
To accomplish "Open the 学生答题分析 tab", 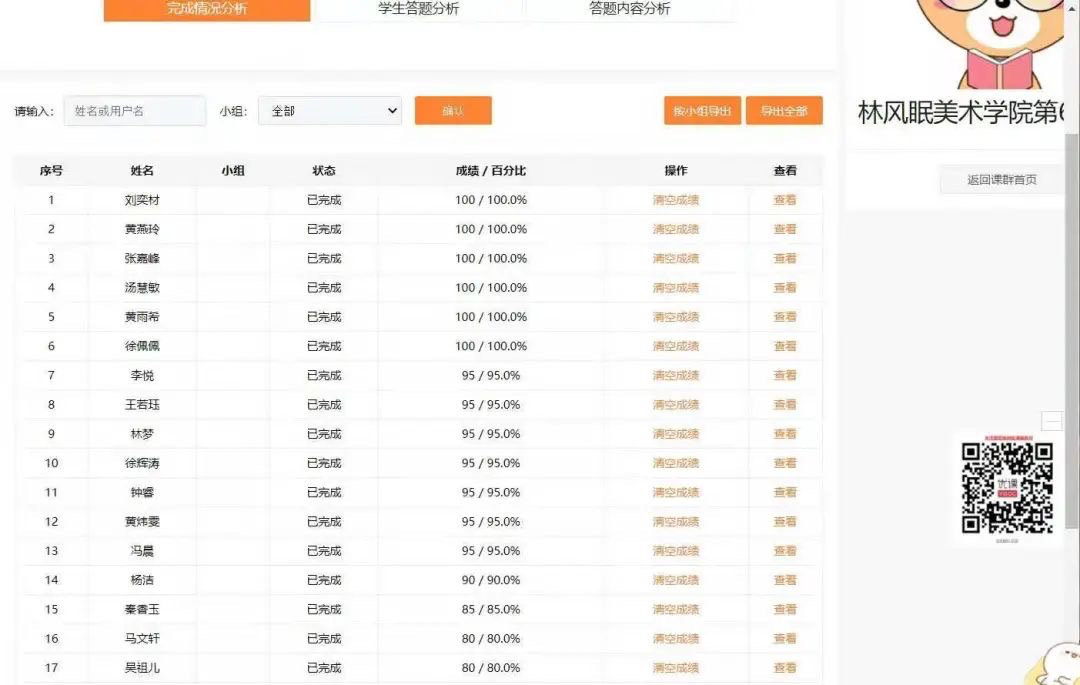I will 418,9.
